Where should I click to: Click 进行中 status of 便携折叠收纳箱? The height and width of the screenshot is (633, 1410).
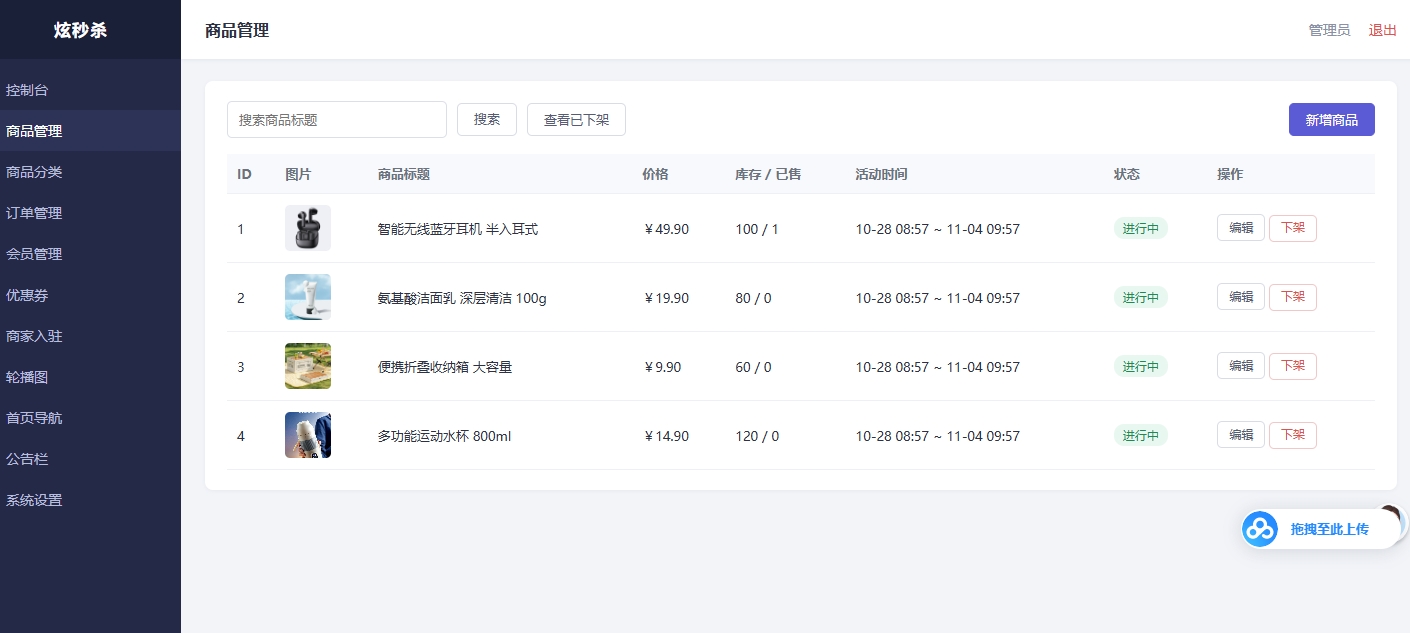[x=1141, y=367]
